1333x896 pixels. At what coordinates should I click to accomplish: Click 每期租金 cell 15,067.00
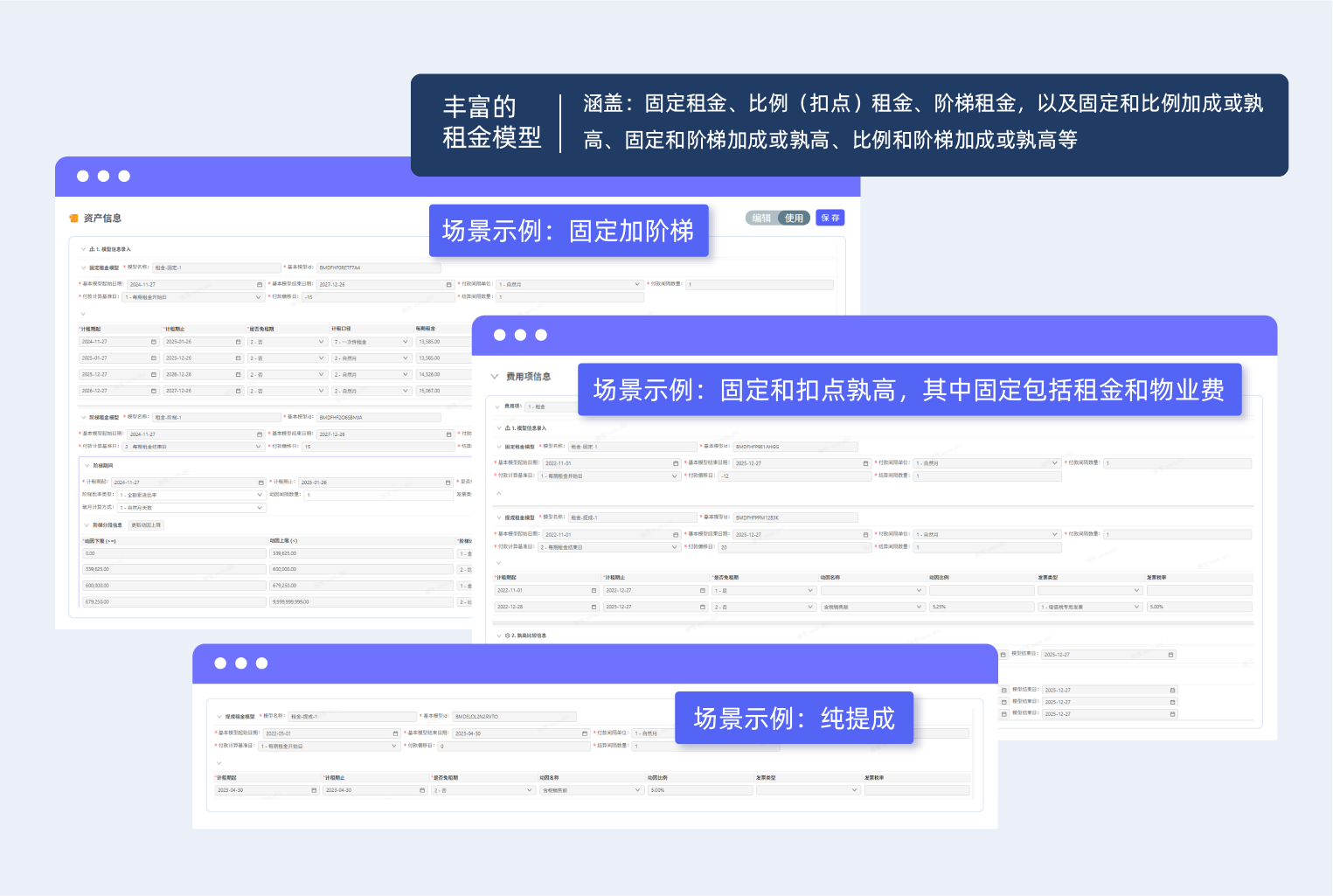coord(444,391)
